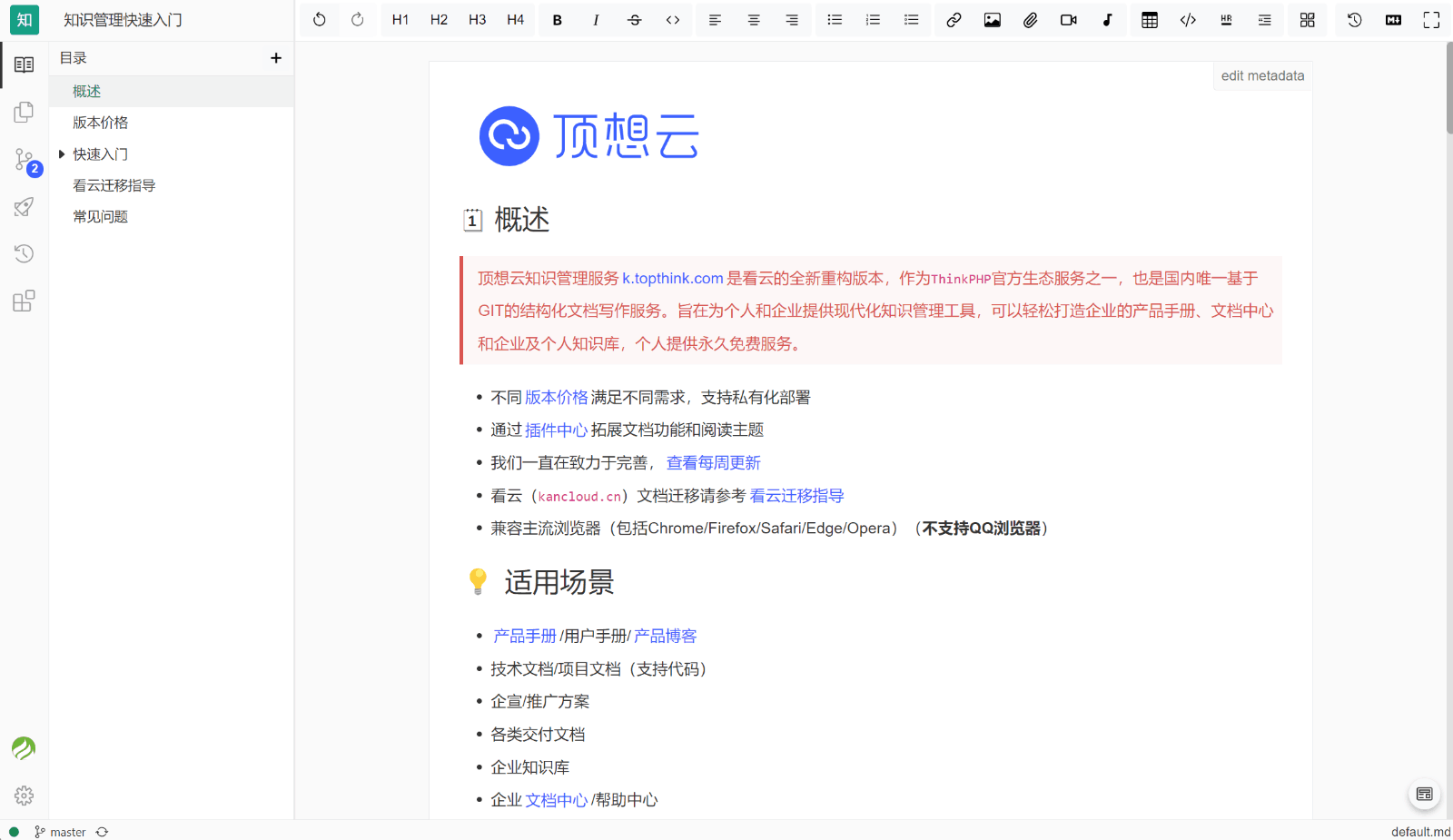
Task: Open the plugin center icon in sidebar
Action: [24, 301]
